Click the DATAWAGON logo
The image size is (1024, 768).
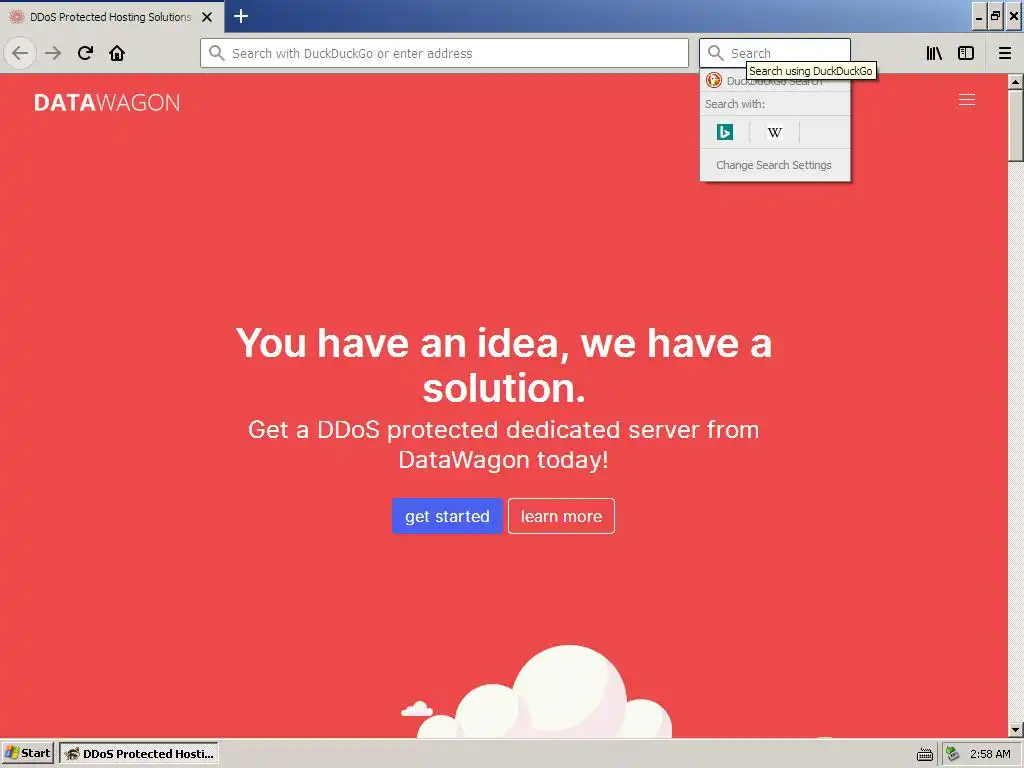(107, 103)
